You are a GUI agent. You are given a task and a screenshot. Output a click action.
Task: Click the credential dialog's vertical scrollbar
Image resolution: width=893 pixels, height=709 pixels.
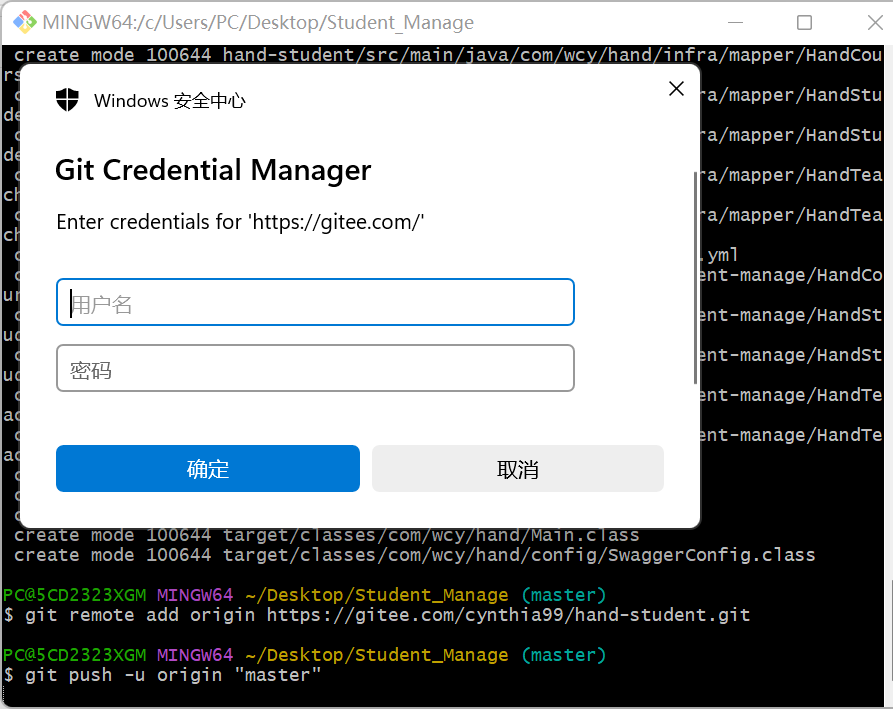point(695,278)
